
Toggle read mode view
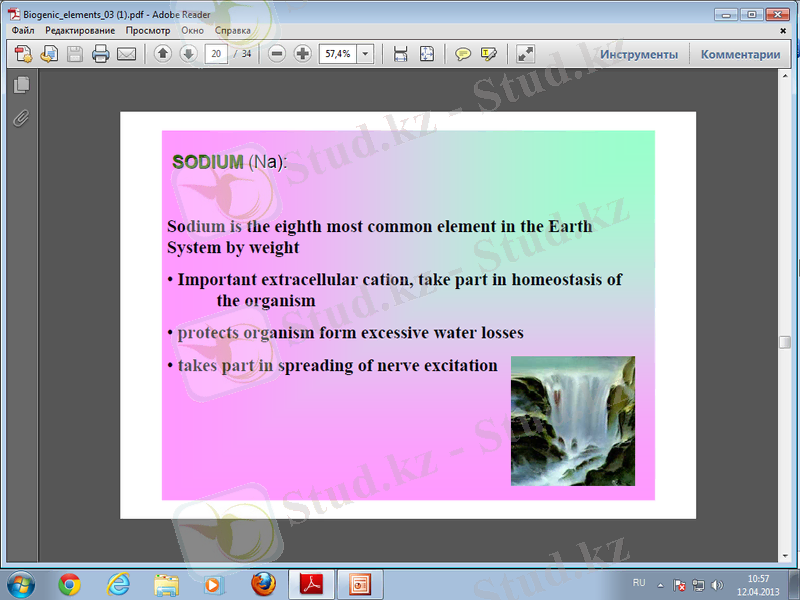(526, 54)
